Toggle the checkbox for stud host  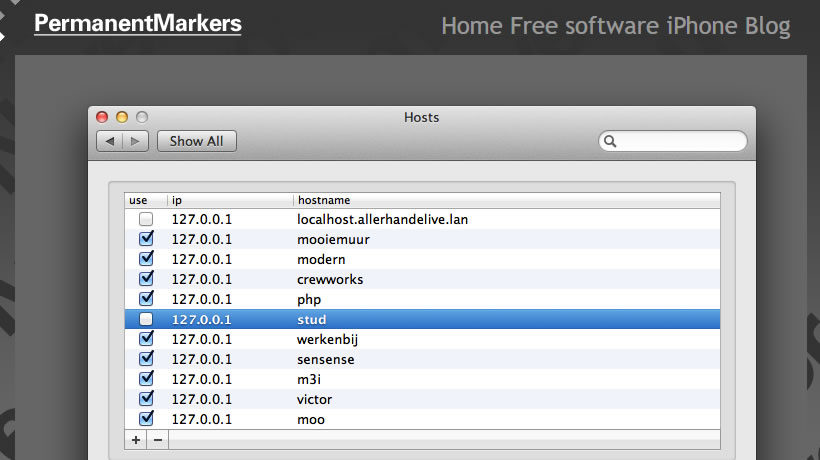pos(146,319)
